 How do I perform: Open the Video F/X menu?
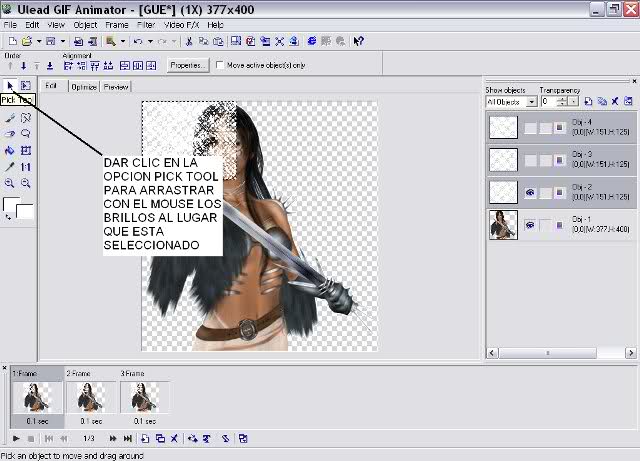181,25
